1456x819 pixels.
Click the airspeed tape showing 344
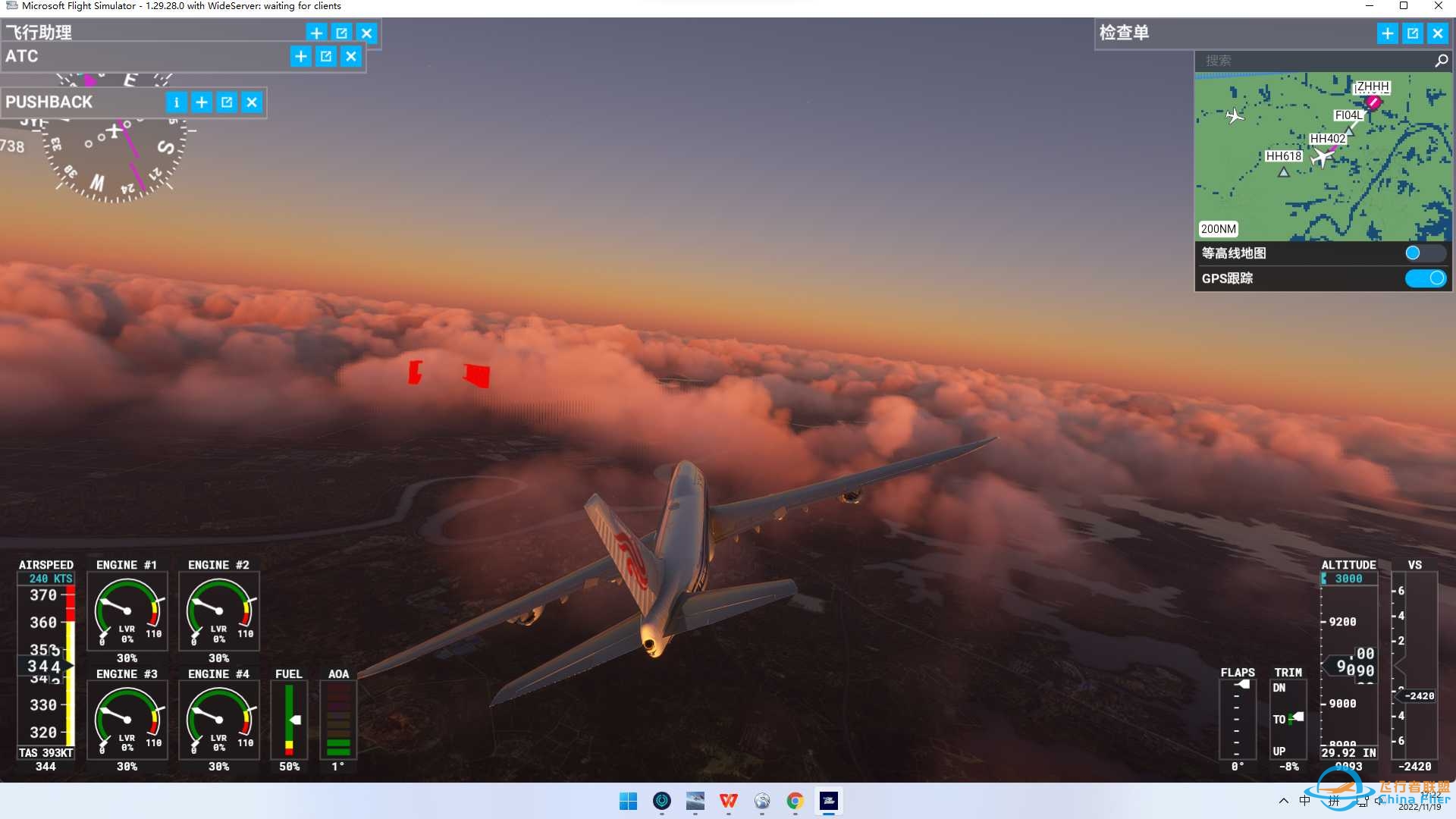coord(45,666)
